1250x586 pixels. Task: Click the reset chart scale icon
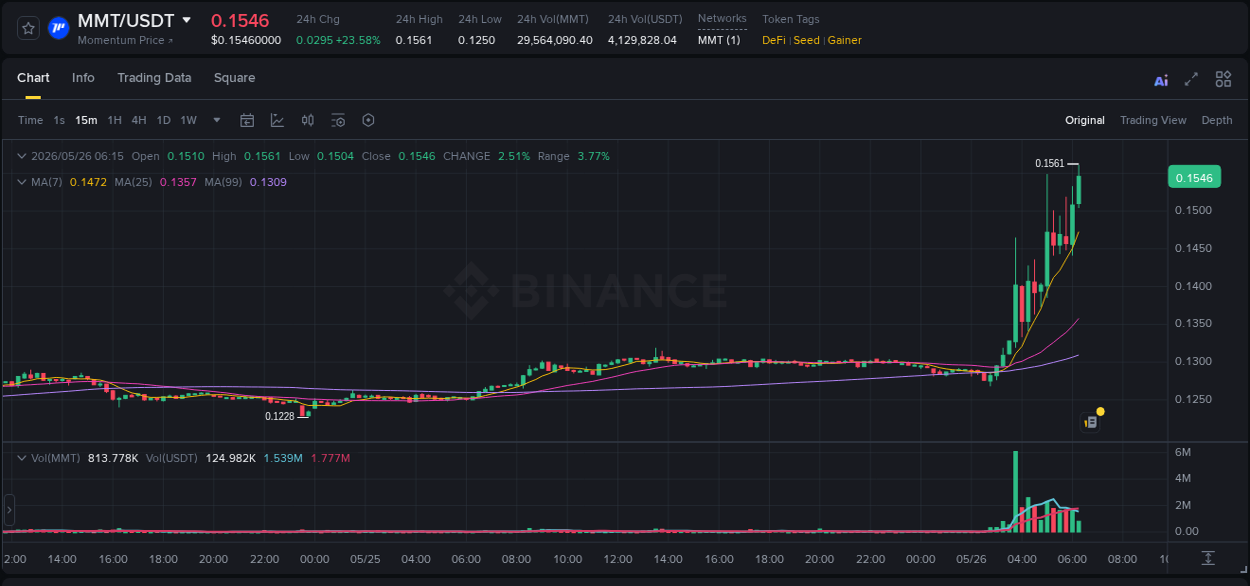1208,558
